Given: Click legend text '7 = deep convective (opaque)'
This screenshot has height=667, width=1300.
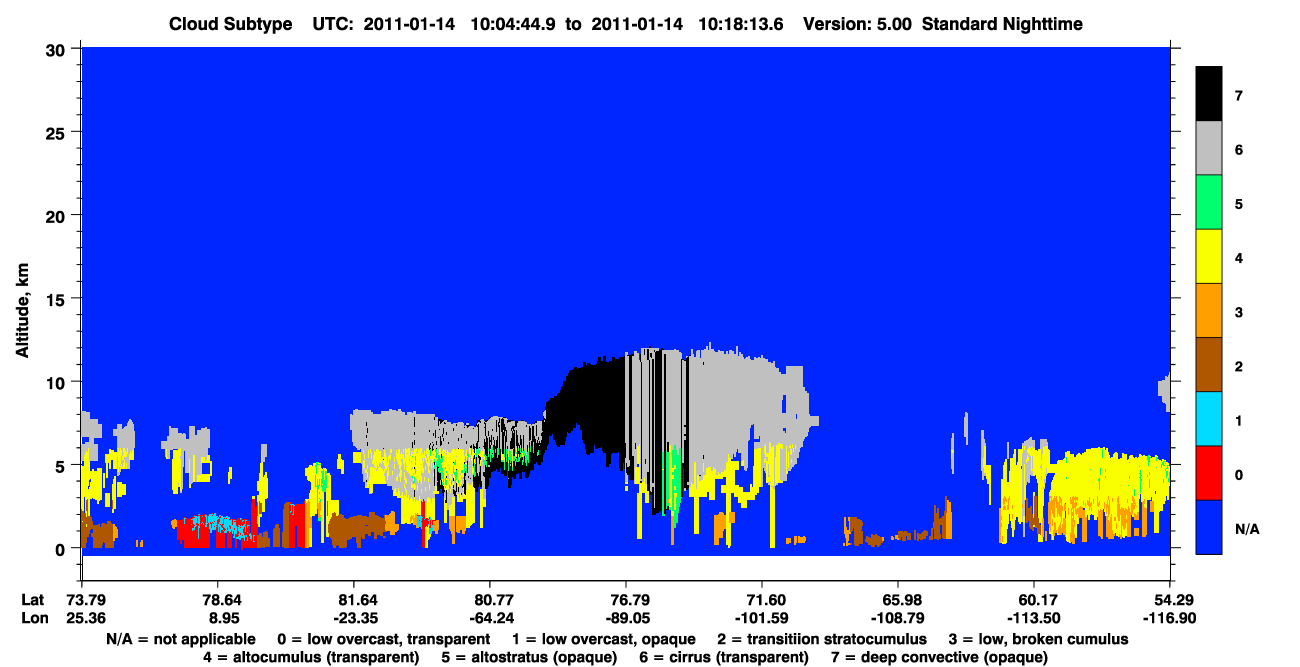Looking at the screenshot, I should [x=939, y=658].
